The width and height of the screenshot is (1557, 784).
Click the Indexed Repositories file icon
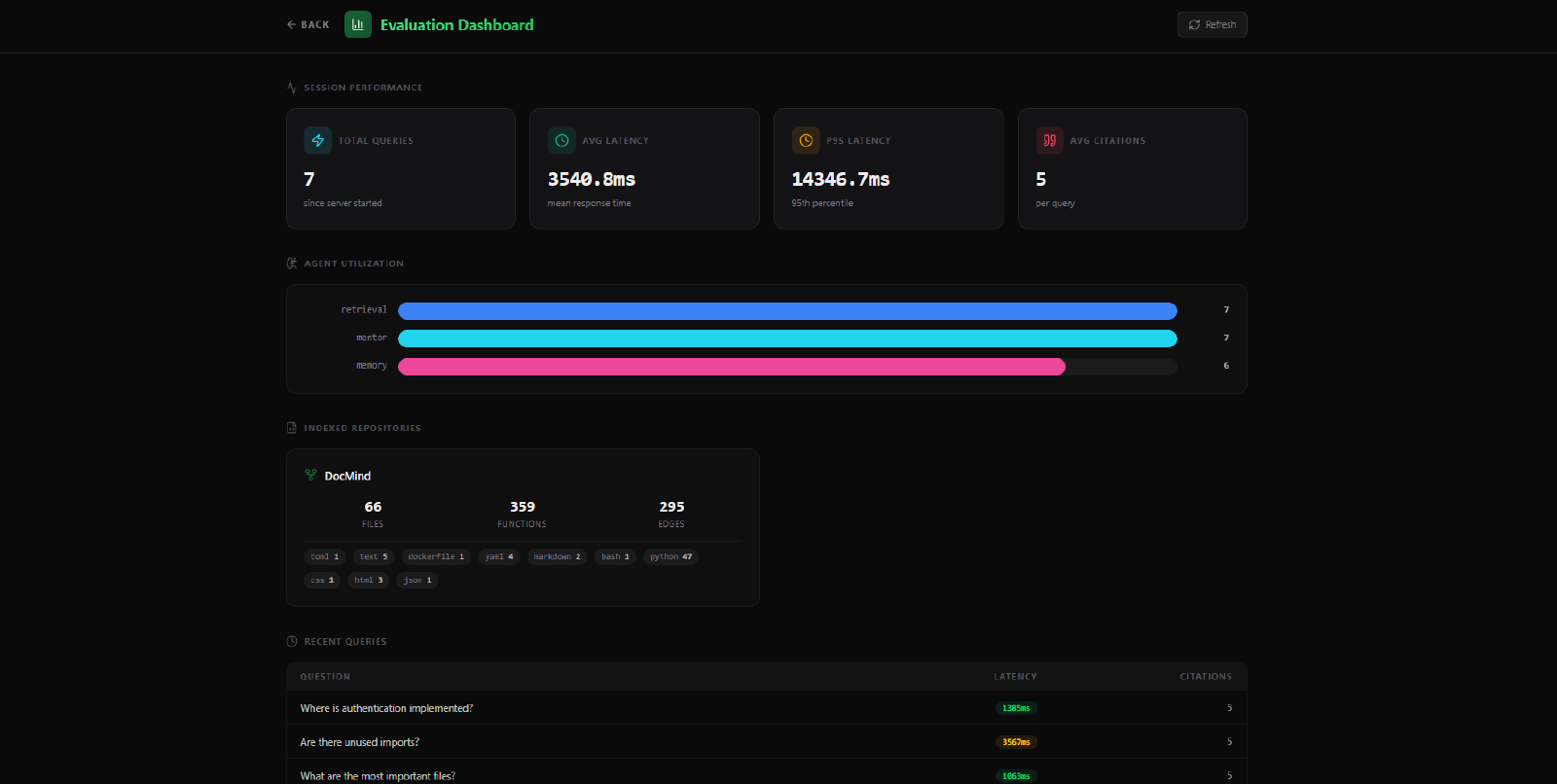tap(292, 428)
